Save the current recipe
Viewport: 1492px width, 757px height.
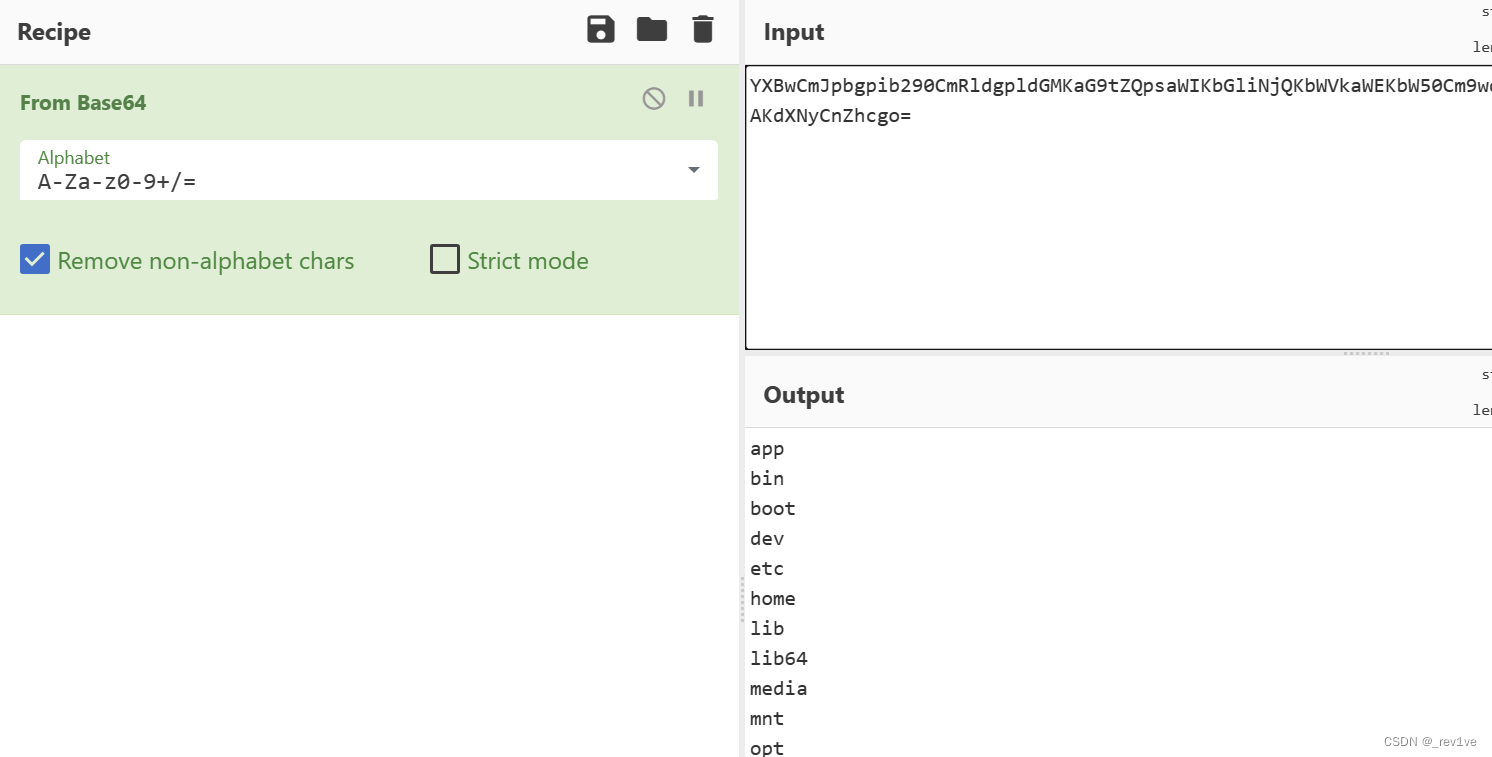coord(600,30)
